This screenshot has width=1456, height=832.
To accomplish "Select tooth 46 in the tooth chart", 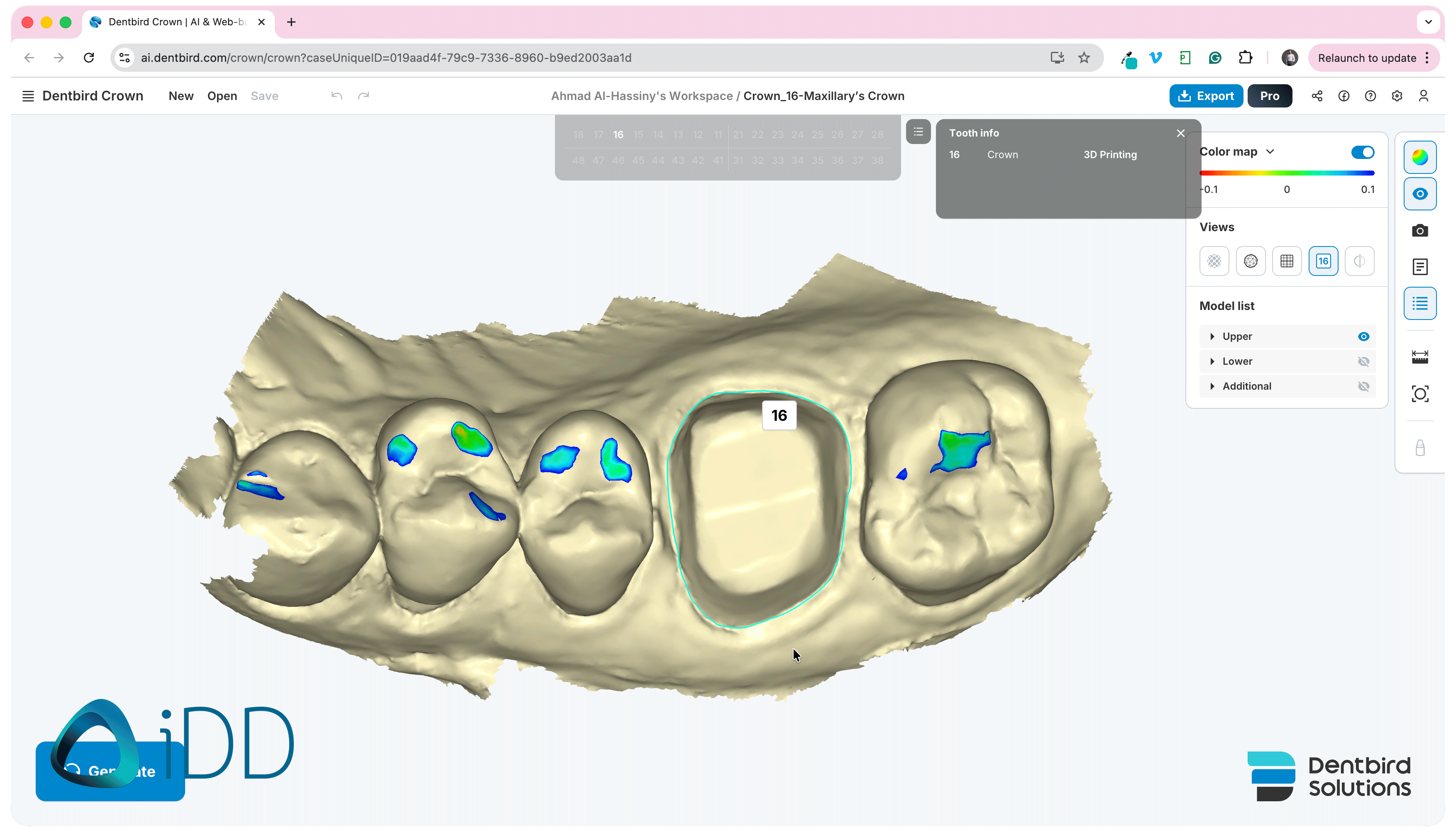I will point(618,161).
